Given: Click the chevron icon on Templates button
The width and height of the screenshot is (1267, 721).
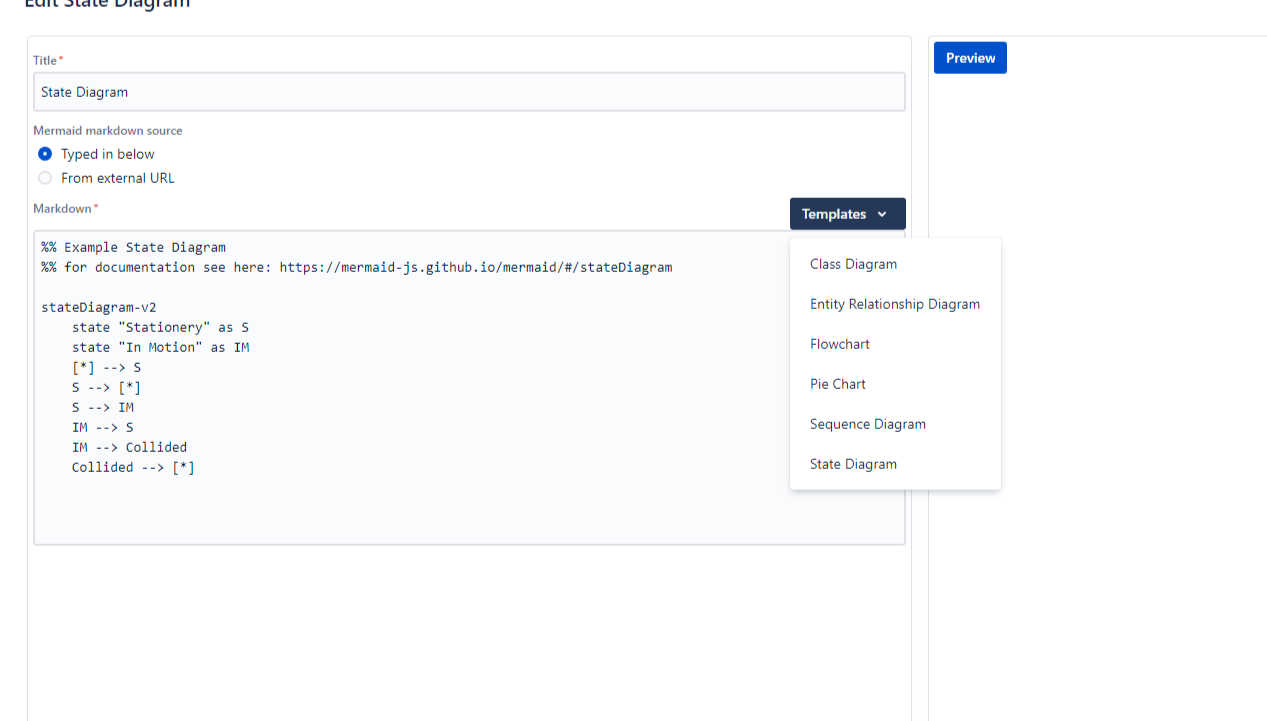Looking at the screenshot, I should tap(882, 214).
